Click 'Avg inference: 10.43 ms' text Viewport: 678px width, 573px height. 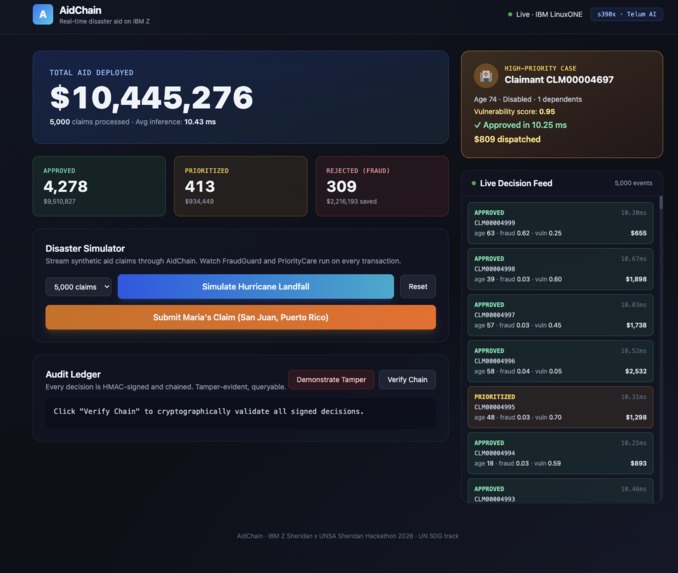(x=176, y=122)
